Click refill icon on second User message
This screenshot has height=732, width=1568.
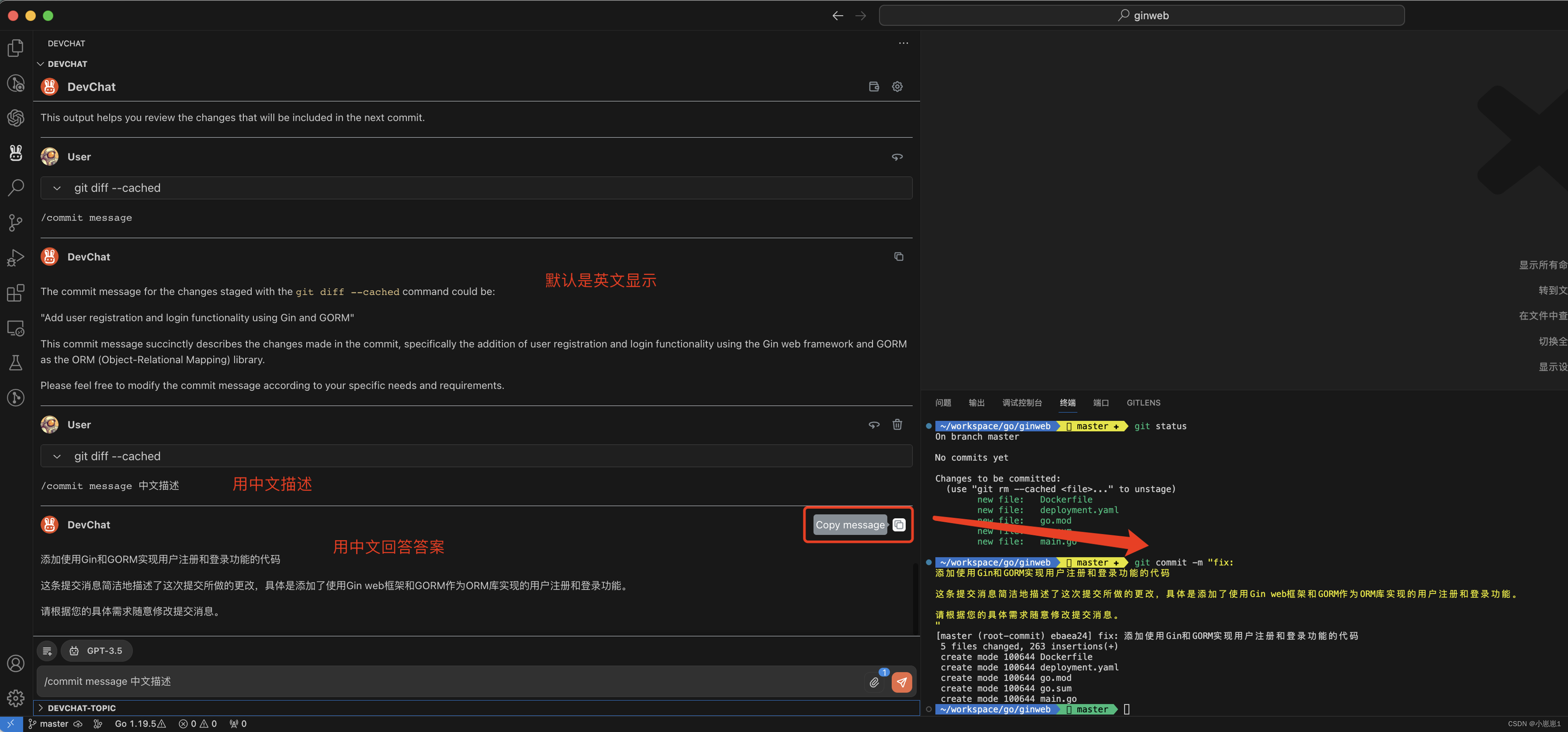click(874, 424)
